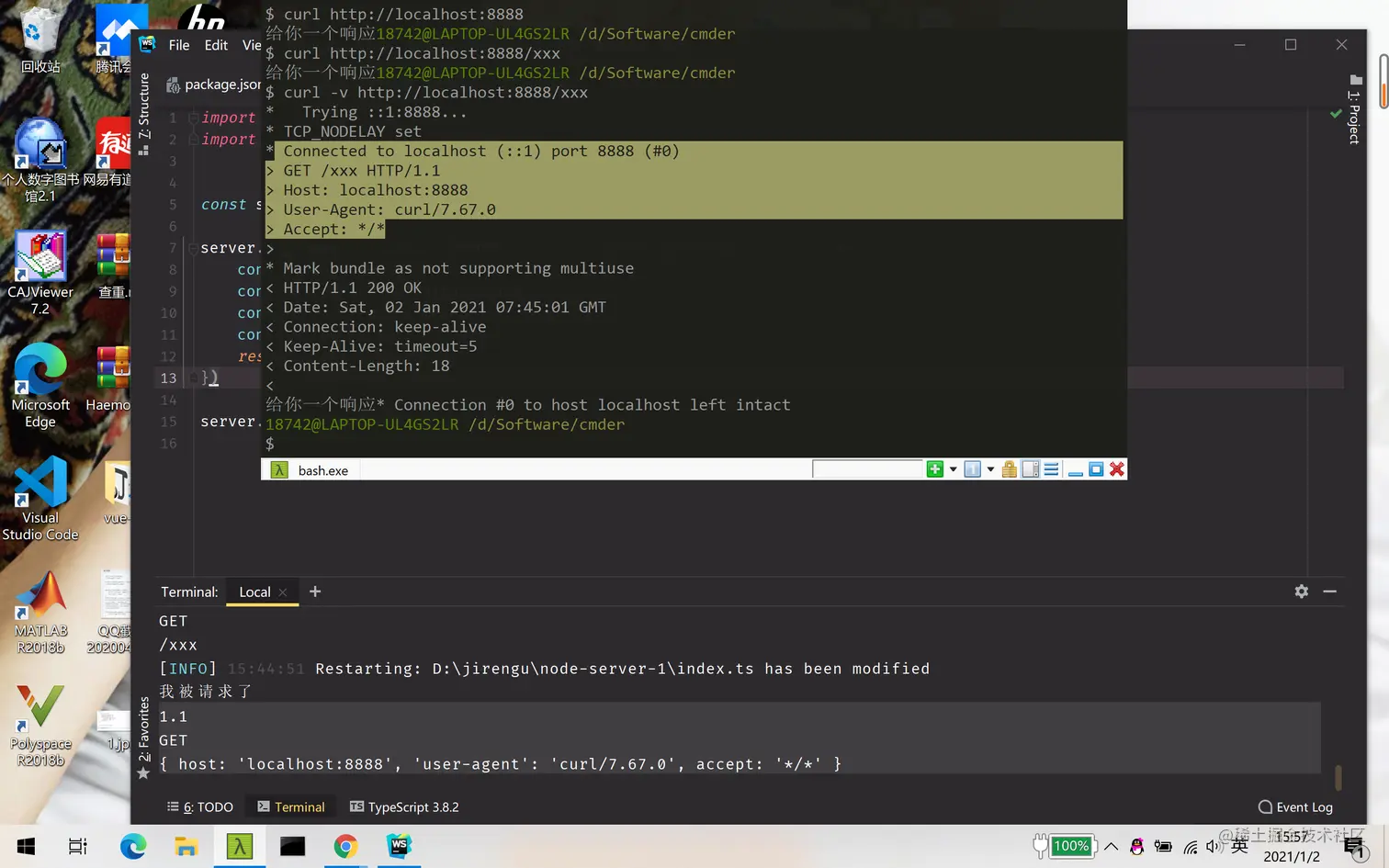
Task: Toggle the lock icon in Cmder status bar
Action: (x=1010, y=469)
